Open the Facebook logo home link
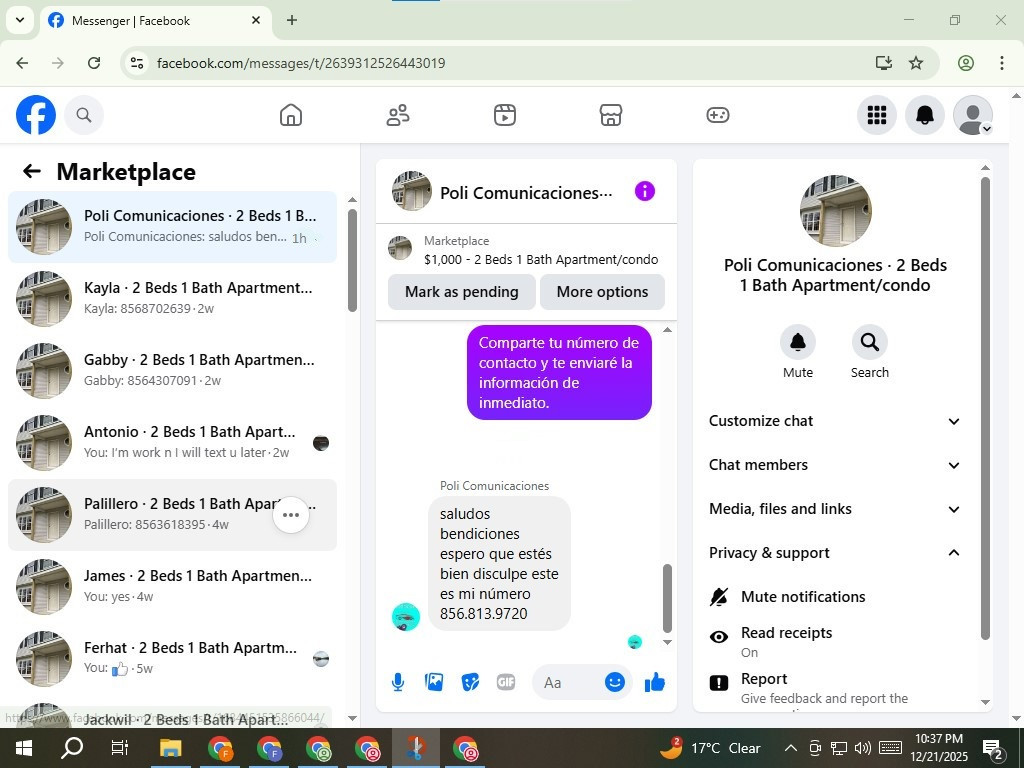Screen dimensions: 1024x768 [36, 115]
